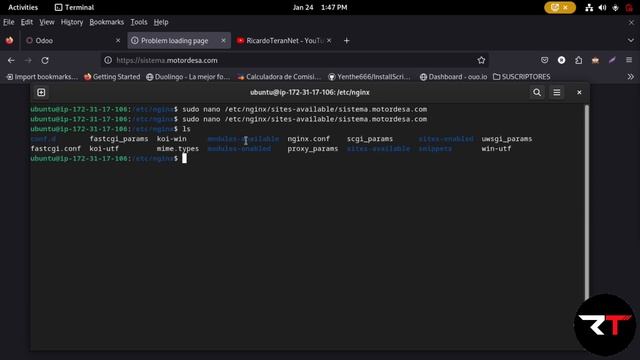The height and width of the screenshot is (360, 640).
Task: Open the Bookmarks menu
Action: pos(107,22)
